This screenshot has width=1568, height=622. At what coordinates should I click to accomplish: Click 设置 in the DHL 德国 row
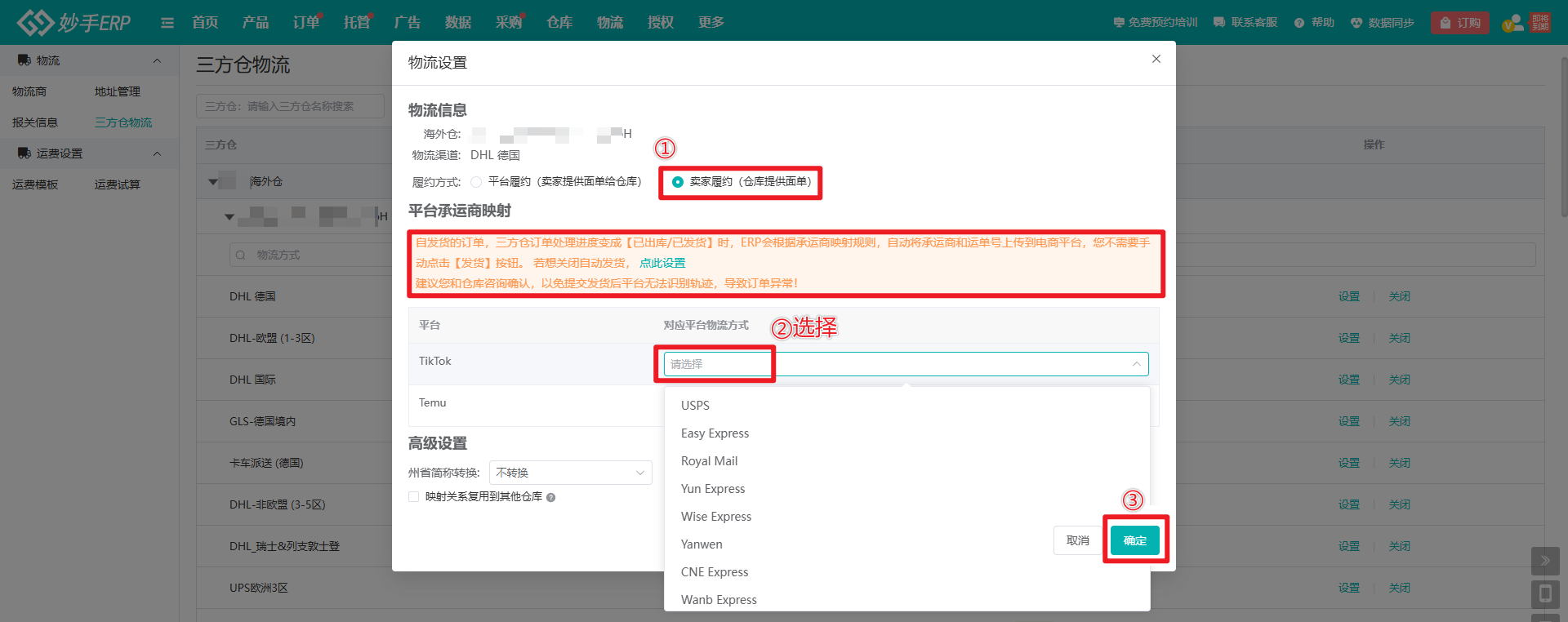pos(1349,296)
